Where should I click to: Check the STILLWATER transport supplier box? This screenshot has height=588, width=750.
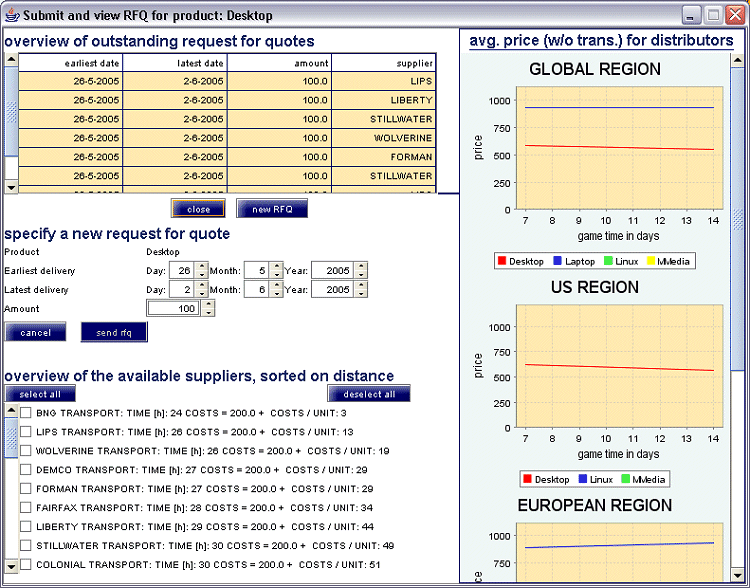tap(26, 545)
